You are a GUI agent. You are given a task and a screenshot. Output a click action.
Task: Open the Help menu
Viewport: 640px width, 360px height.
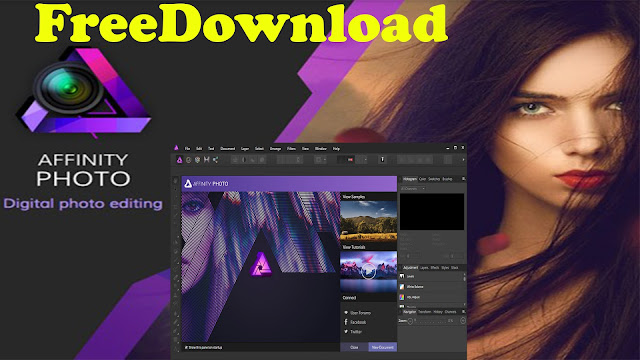(336, 149)
